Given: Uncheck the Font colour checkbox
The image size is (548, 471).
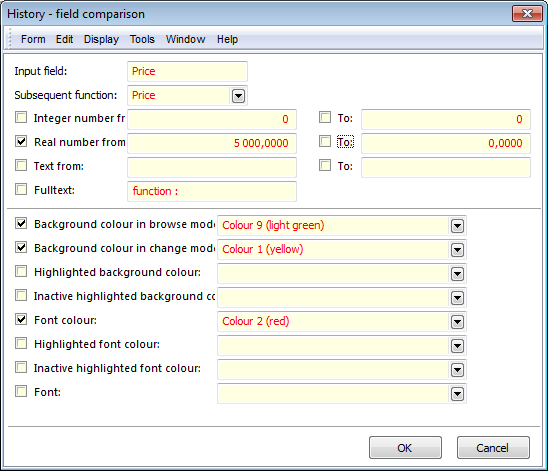Looking at the screenshot, I should click(x=21, y=319).
